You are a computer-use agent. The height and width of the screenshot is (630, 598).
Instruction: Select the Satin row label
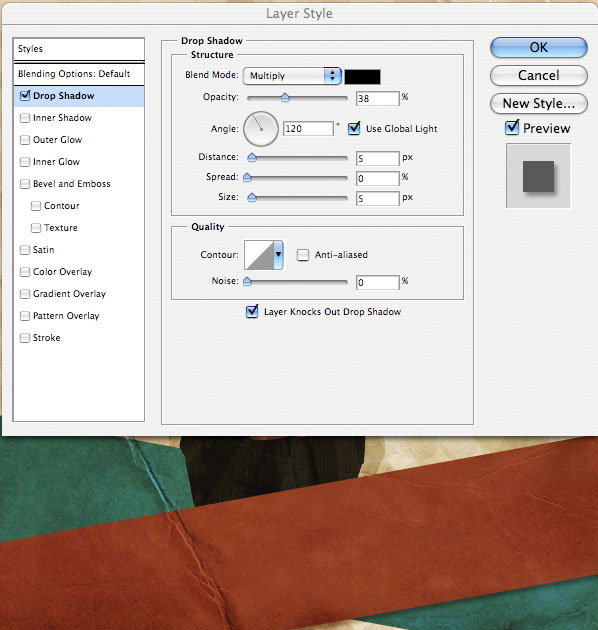pos(43,250)
